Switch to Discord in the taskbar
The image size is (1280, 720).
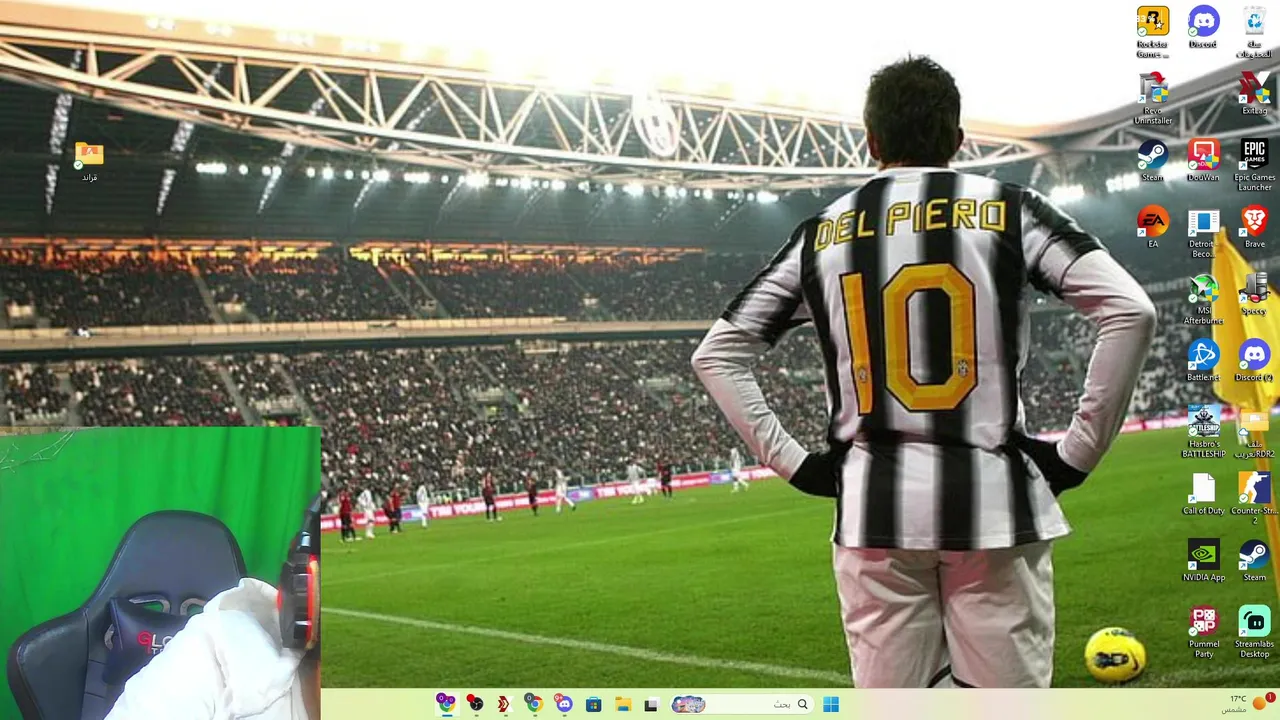pyautogui.click(x=564, y=704)
